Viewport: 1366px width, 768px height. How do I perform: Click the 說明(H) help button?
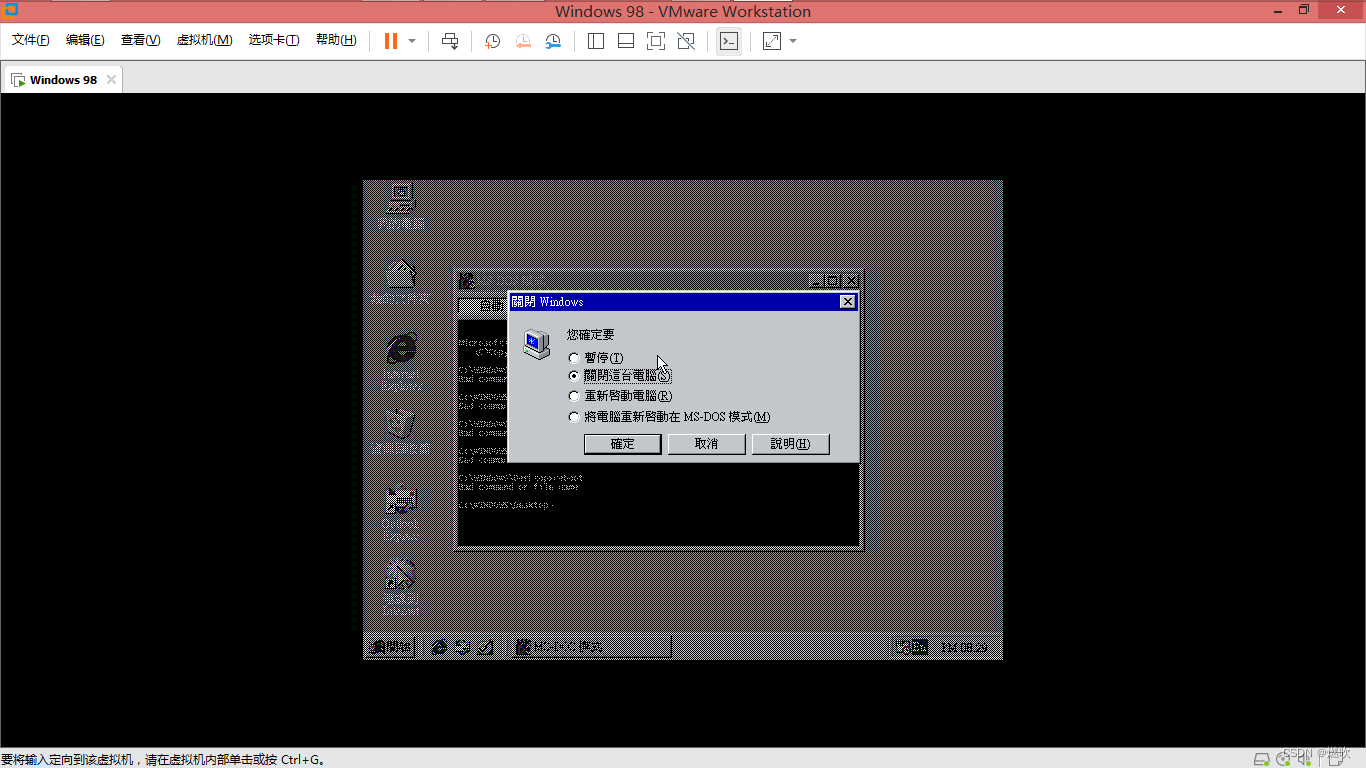790,444
